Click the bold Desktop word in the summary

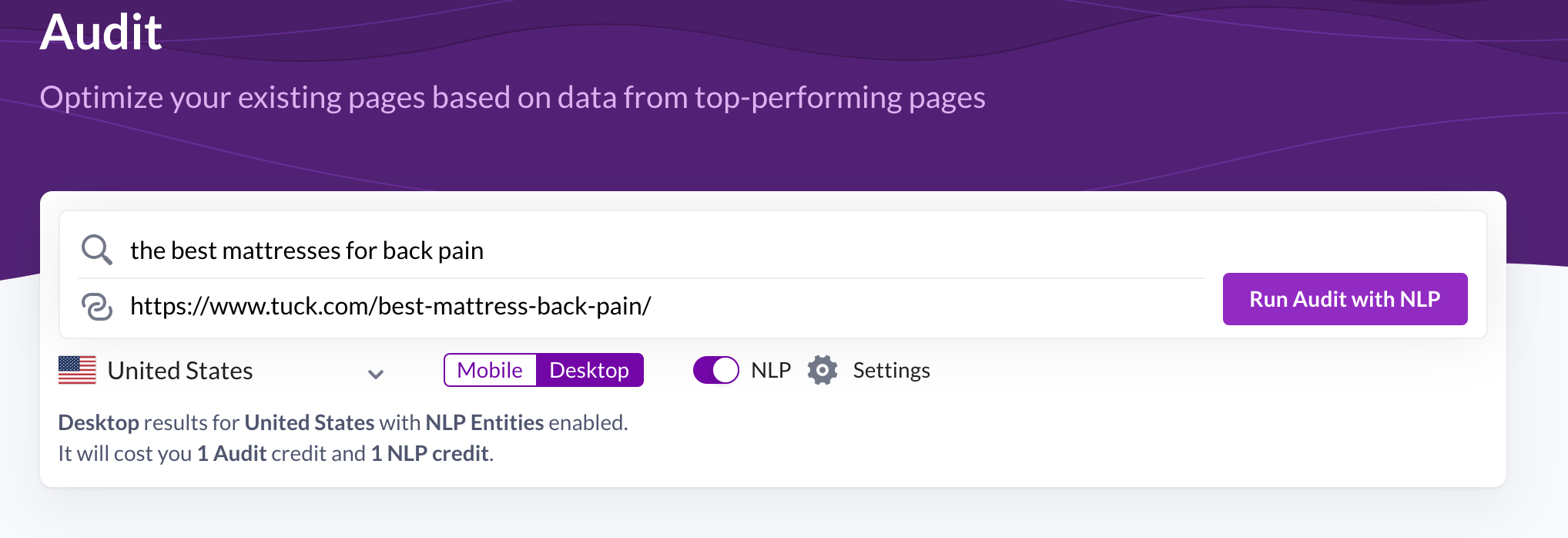click(99, 422)
